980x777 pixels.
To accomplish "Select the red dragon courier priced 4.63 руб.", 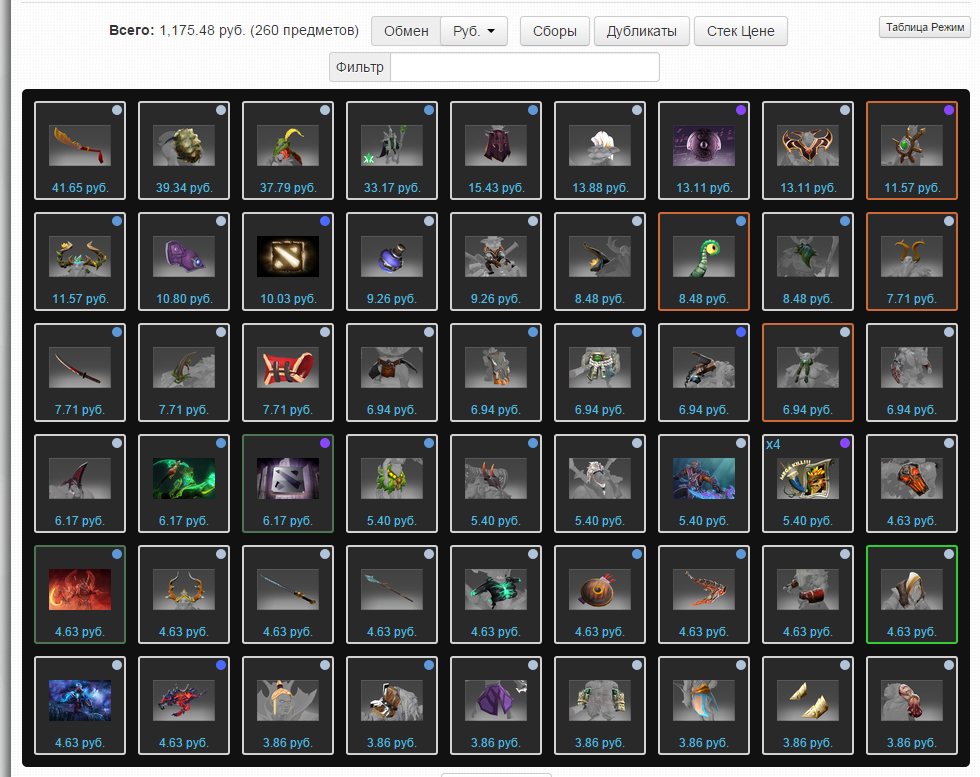I will click(184, 705).
